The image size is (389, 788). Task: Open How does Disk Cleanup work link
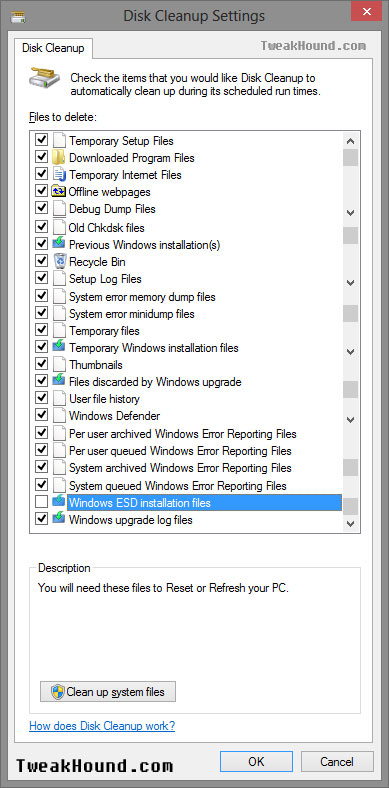[102, 726]
